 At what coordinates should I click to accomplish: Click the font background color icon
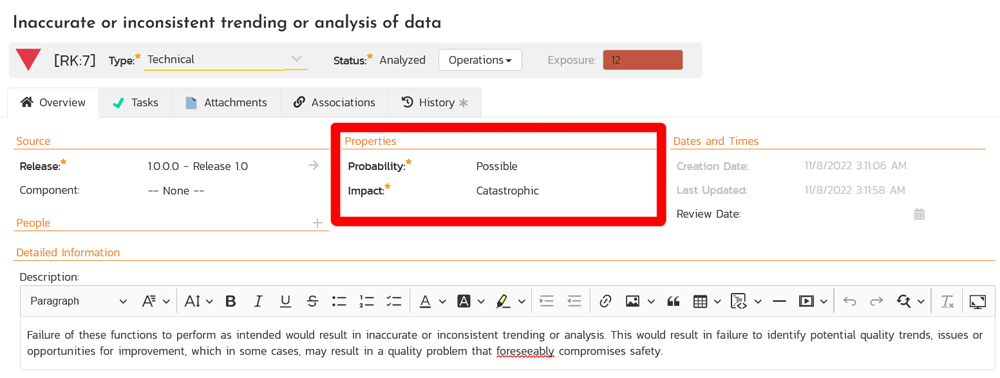[x=464, y=302]
